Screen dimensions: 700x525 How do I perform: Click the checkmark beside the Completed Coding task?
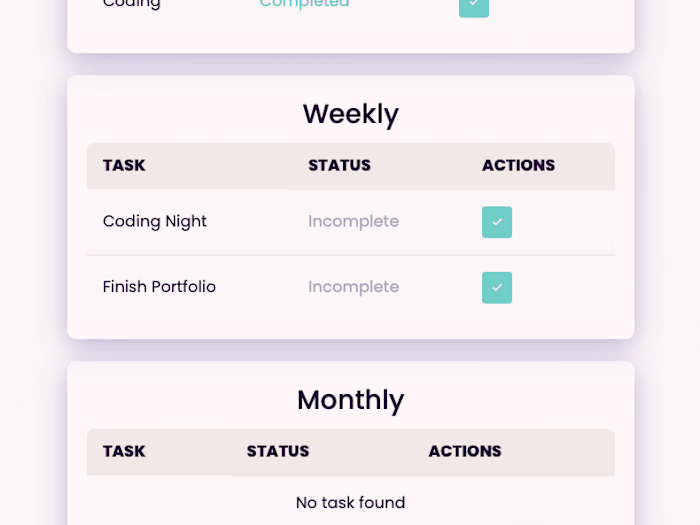(x=474, y=4)
